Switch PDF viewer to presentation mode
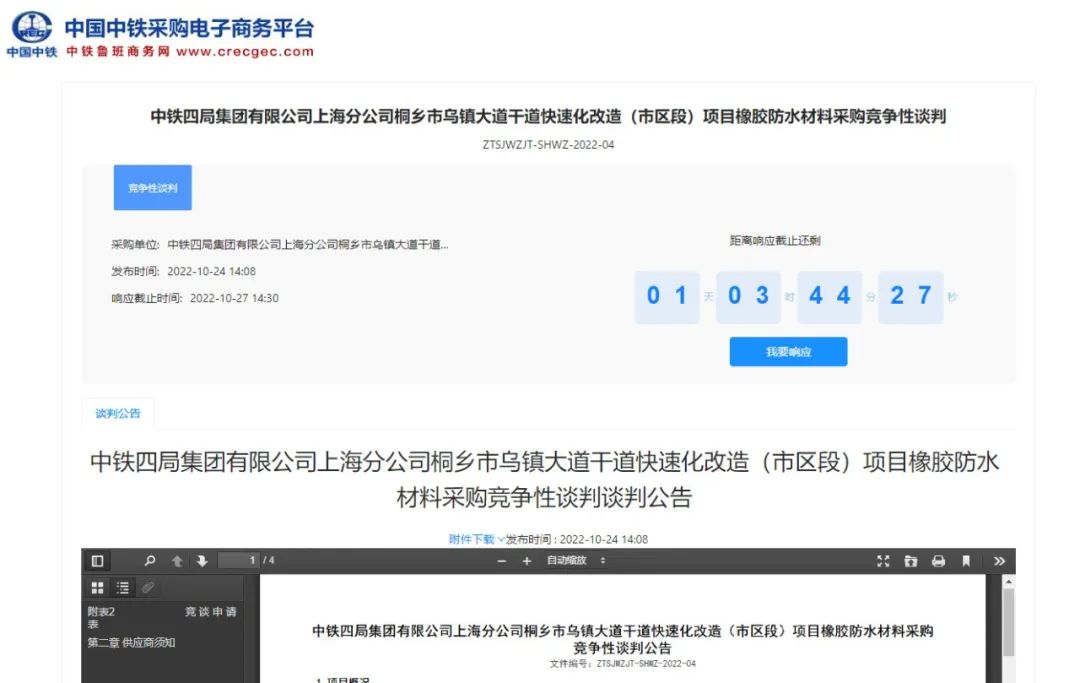 pyautogui.click(x=883, y=561)
